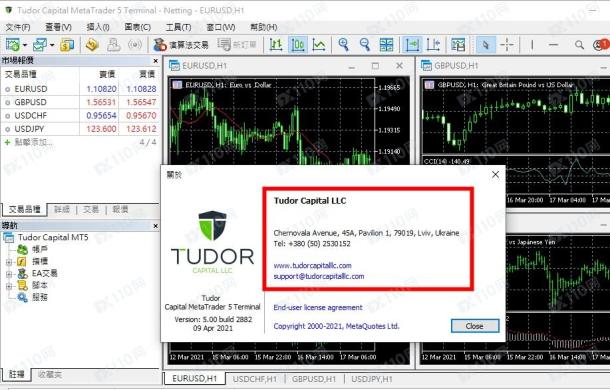Switch to USDCHF,H1 chart tab
The image size is (610, 390).
pos(255,379)
